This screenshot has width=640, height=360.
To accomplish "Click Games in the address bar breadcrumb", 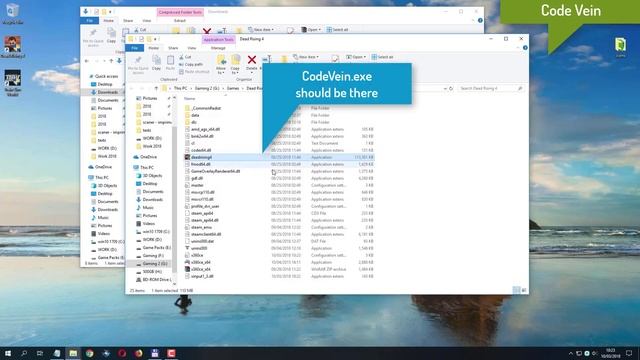I will [233, 88].
